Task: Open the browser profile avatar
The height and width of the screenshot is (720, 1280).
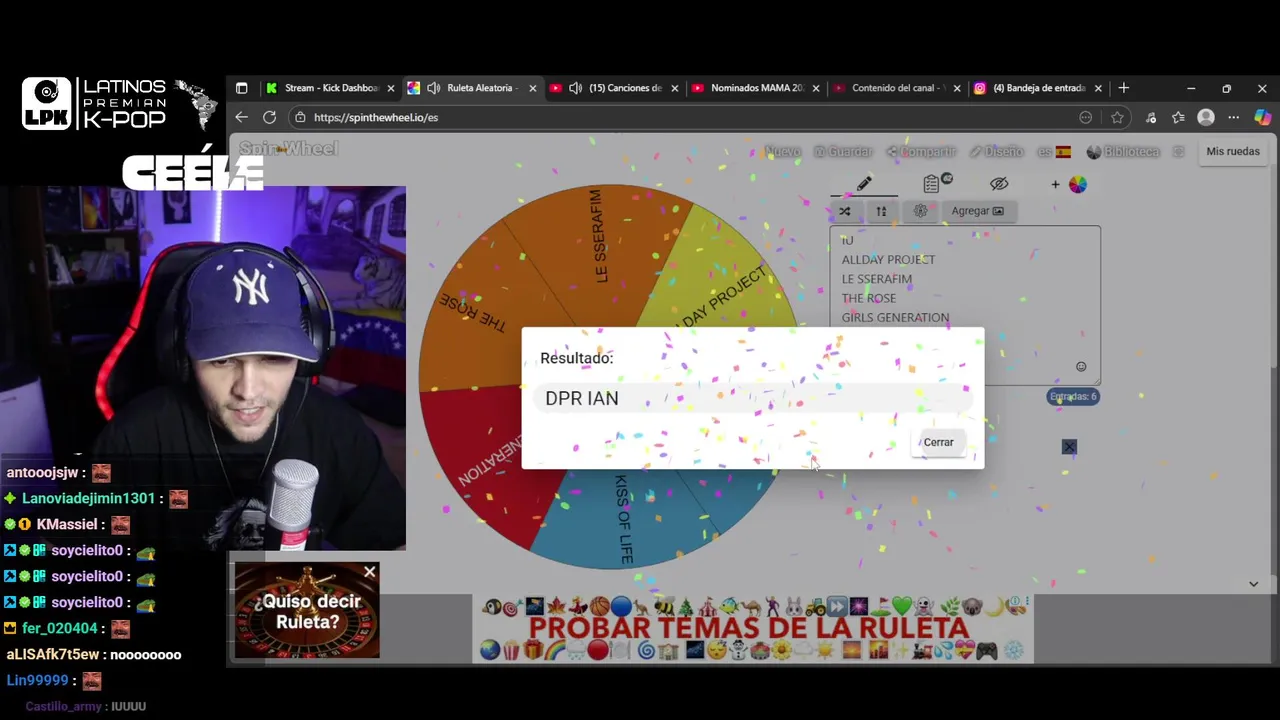Action: tap(1206, 117)
